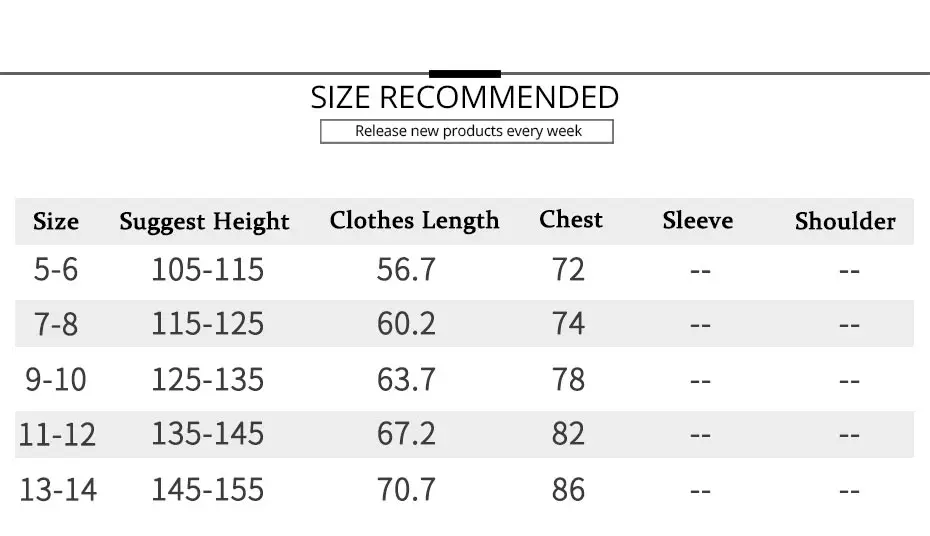The image size is (930, 536).
Task: Click the chest value 82
Action: [x=568, y=434]
